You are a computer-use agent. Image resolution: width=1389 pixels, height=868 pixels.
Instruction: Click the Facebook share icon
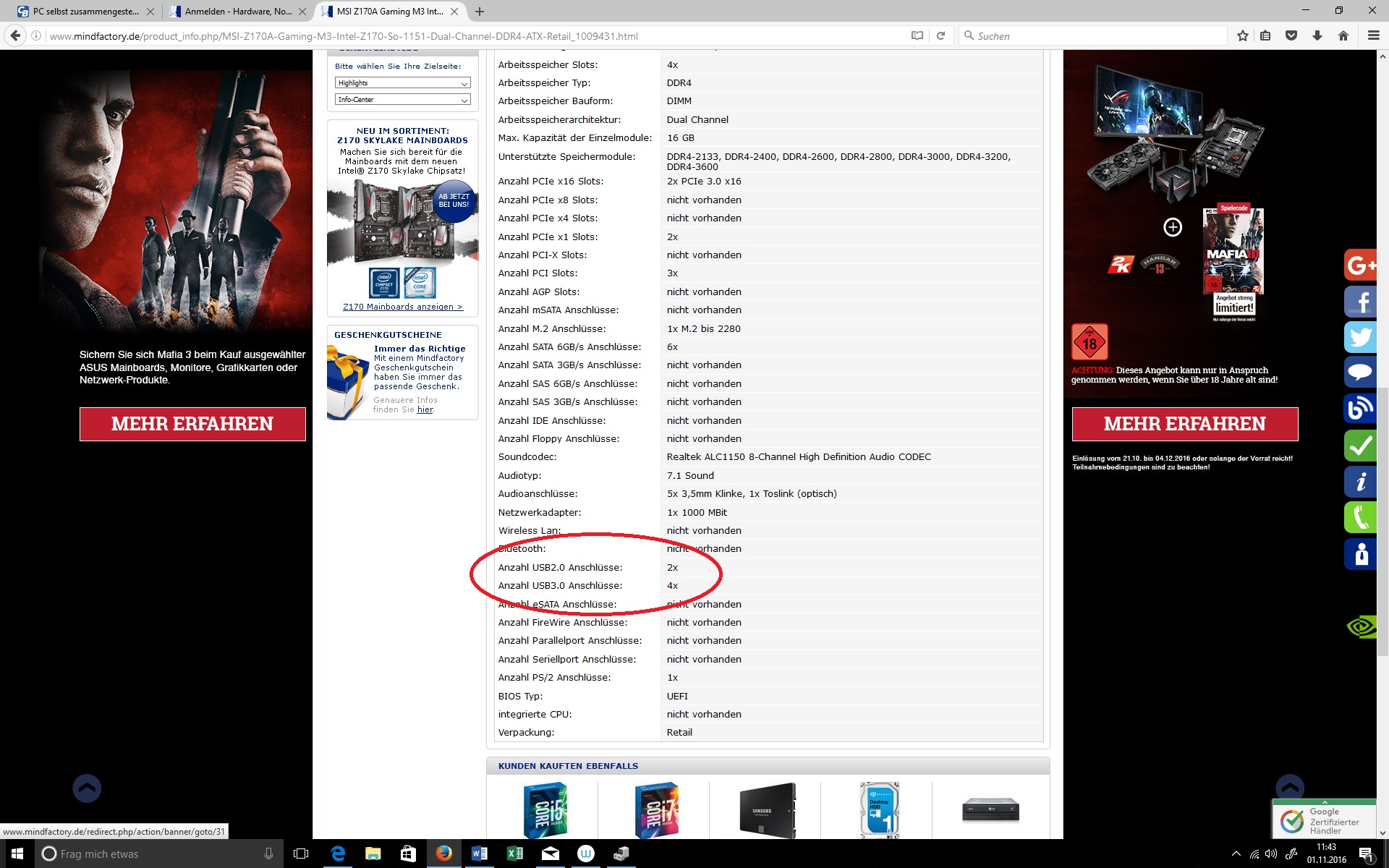[x=1360, y=302]
